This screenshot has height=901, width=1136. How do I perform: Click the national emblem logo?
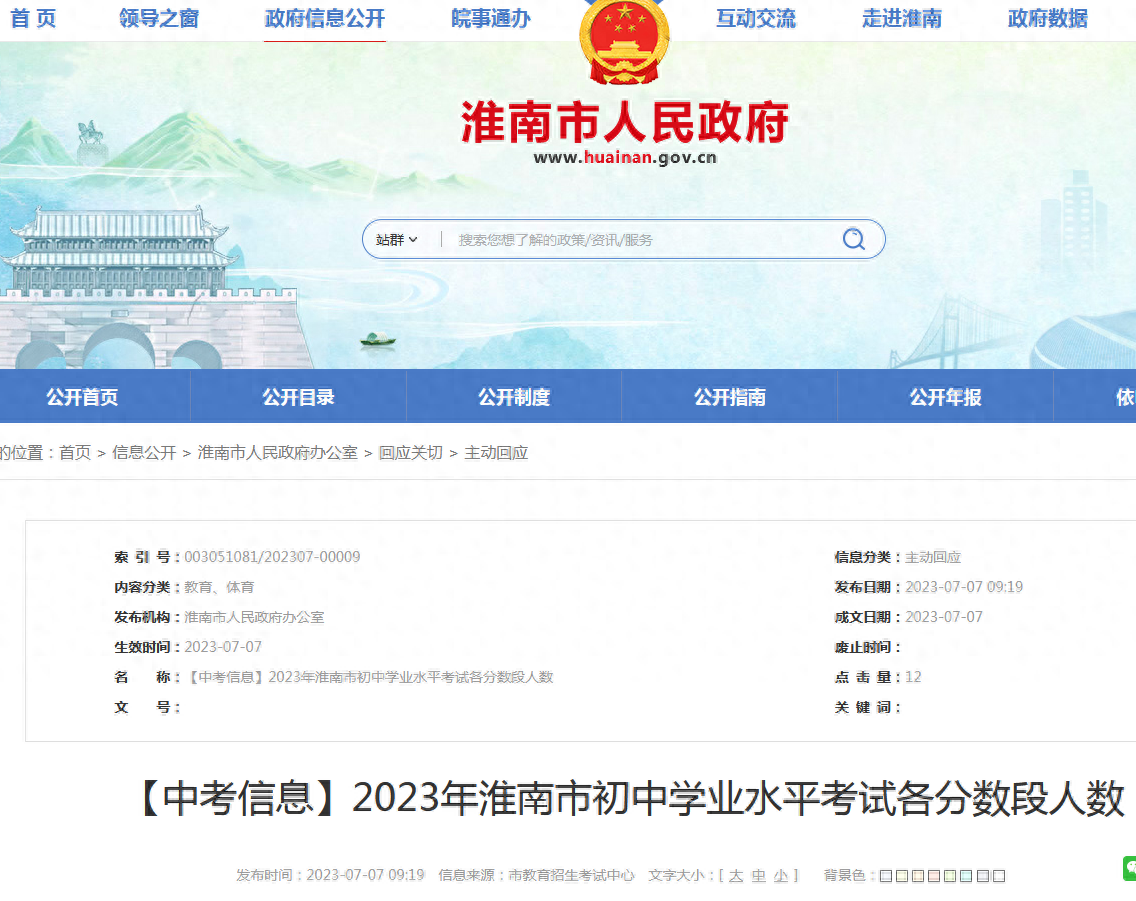coord(624,43)
